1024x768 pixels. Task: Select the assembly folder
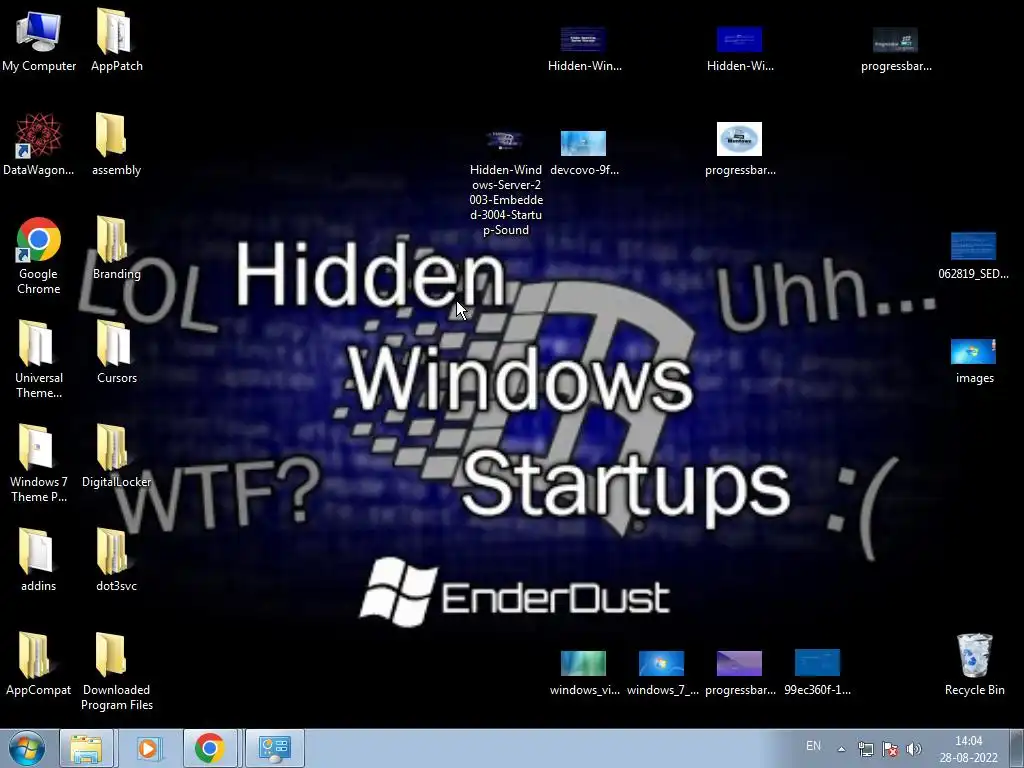[x=116, y=144]
